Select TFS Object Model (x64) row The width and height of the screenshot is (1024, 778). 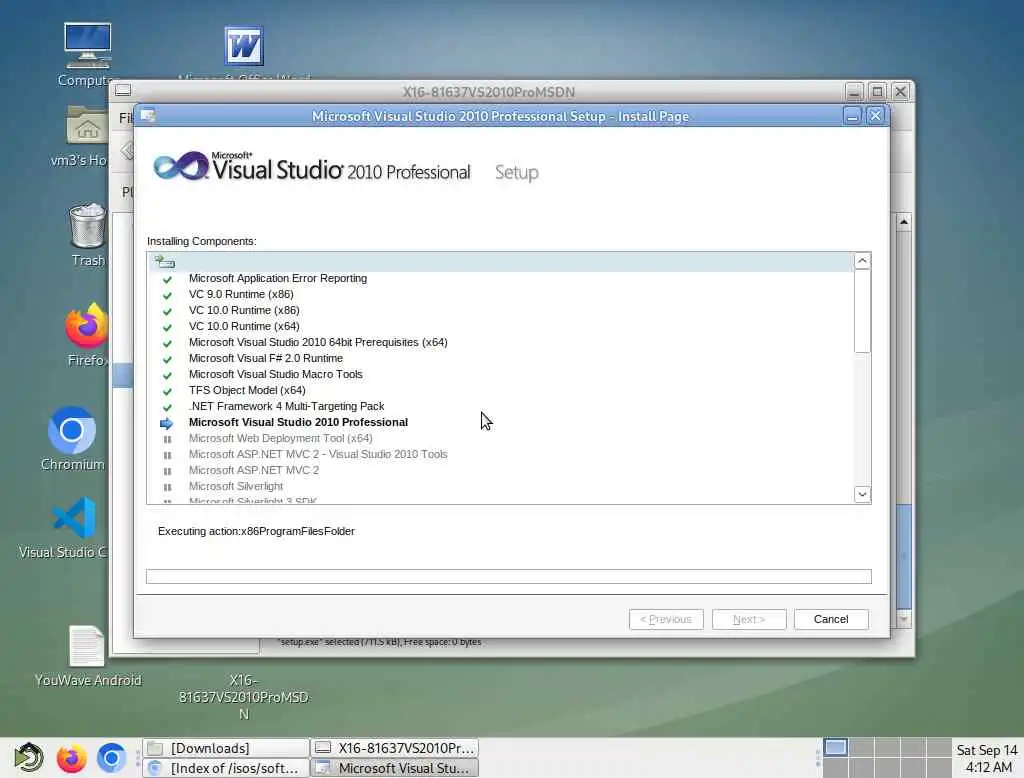click(x=501, y=391)
